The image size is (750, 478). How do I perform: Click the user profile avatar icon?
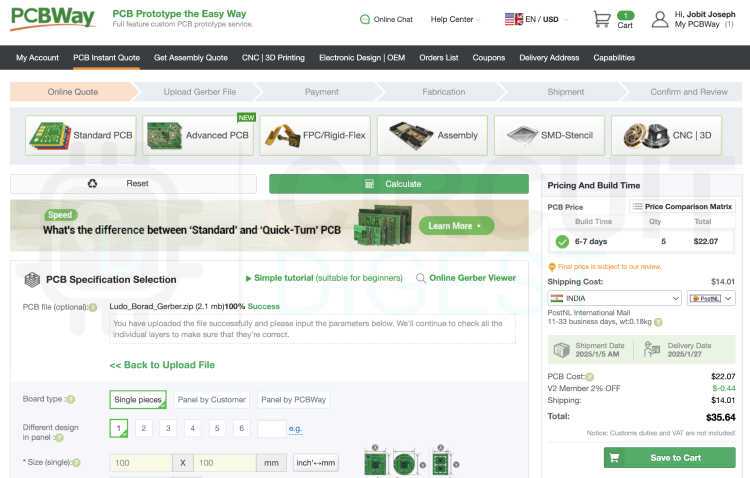tap(660, 20)
